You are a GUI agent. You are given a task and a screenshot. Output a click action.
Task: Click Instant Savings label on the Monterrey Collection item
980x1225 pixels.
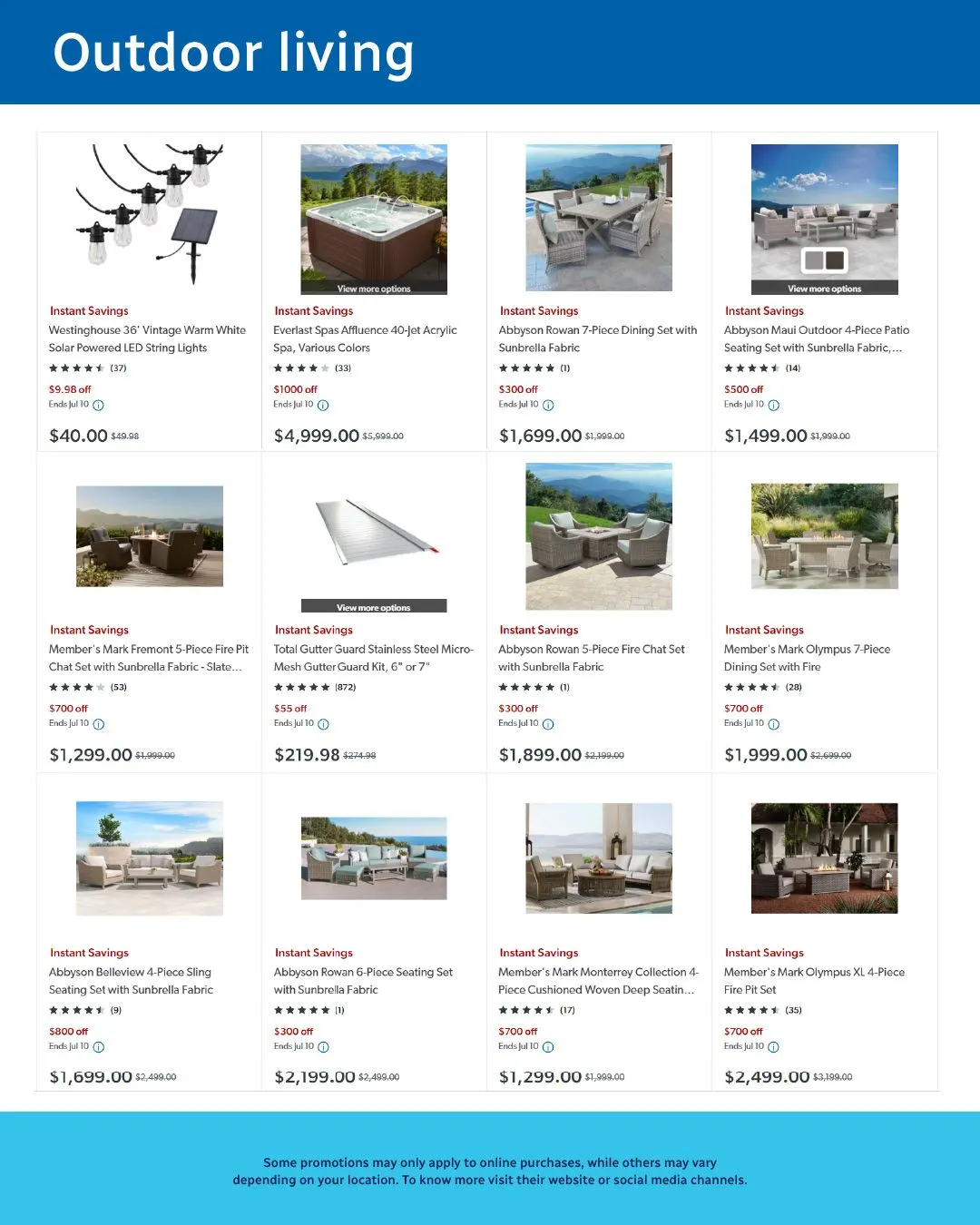(539, 953)
